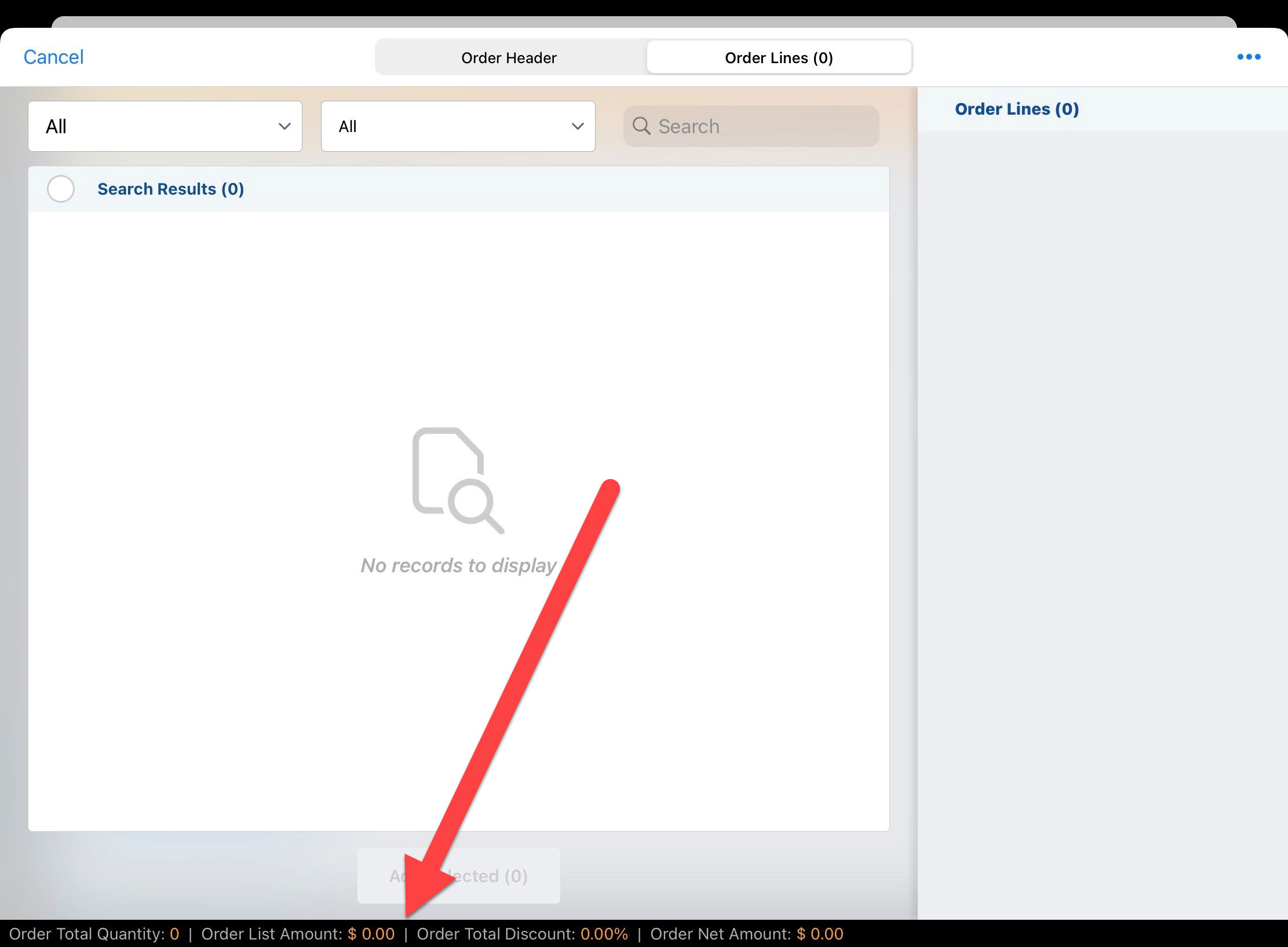
Task: Click the Order List Amount $ 0.00 value
Action: [x=371, y=934]
